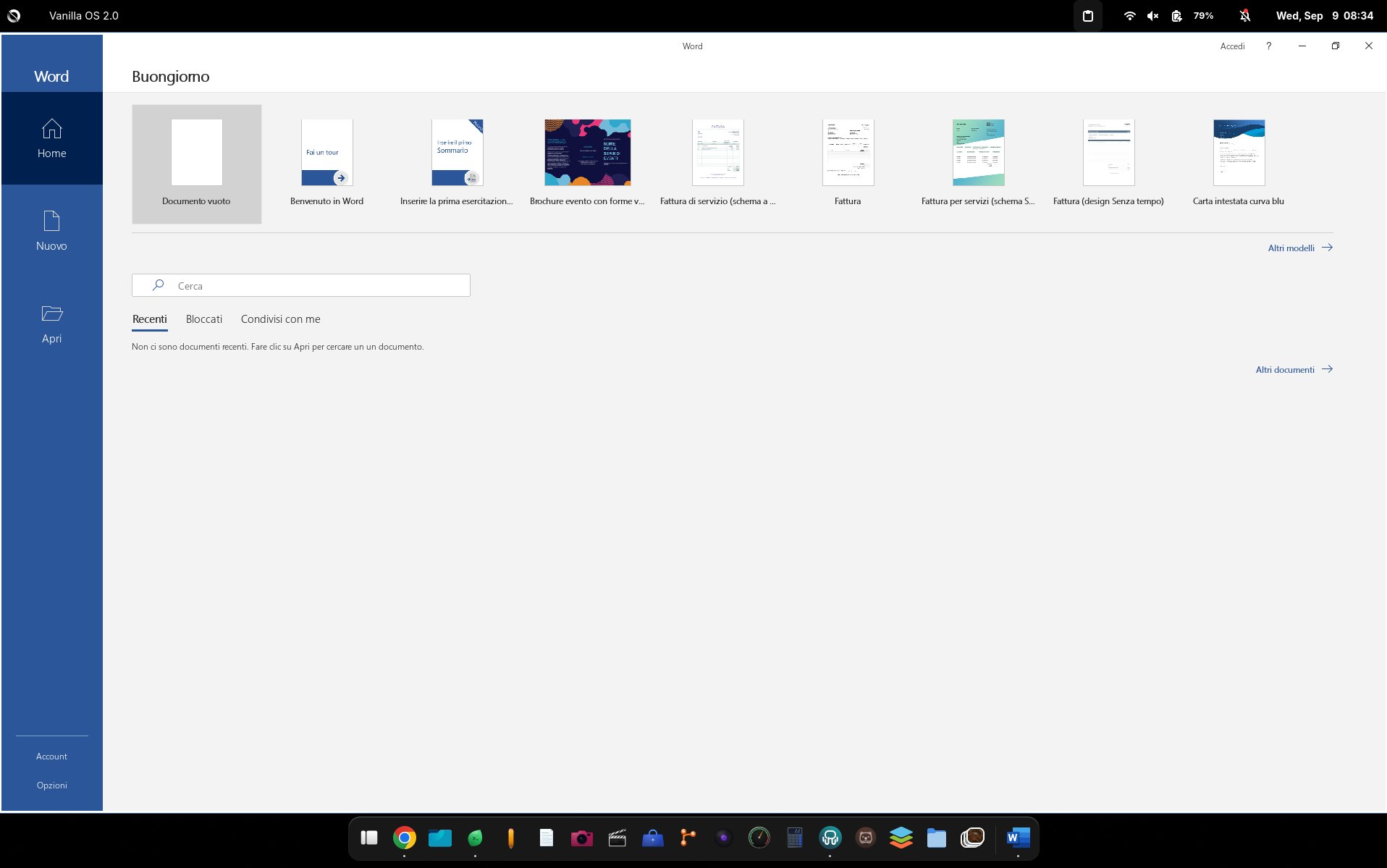Viewport: 1387px width, 868px height.
Task: Click the Vanilla OS 2.0 label
Action: pos(84,15)
